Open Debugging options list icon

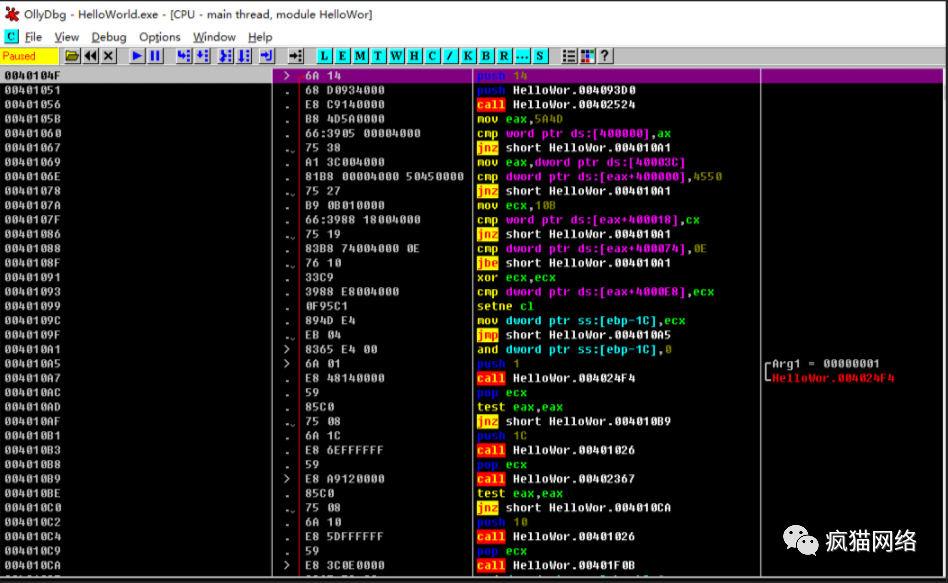click(x=569, y=56)
